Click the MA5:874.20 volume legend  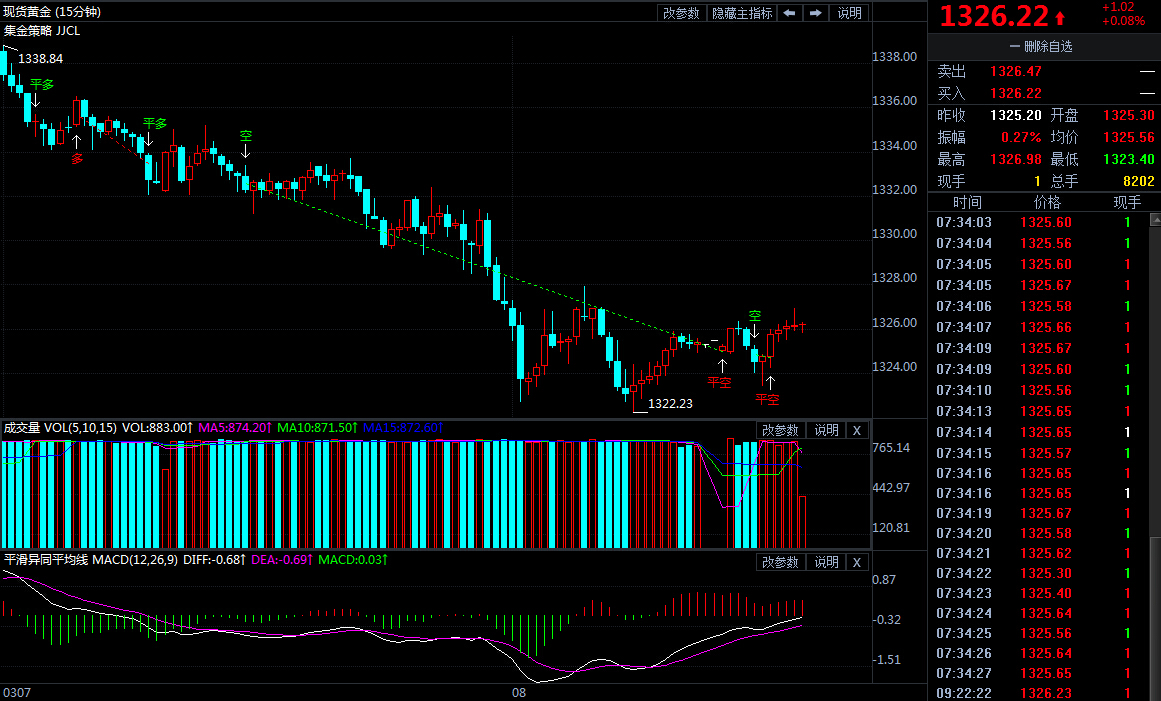235,427
